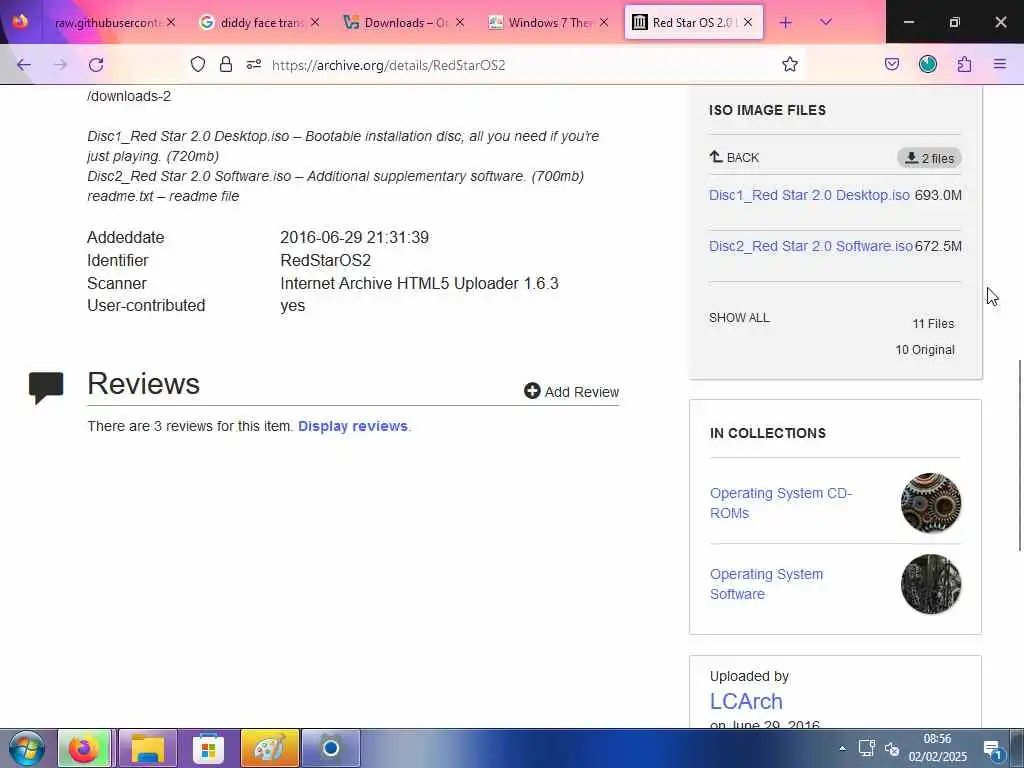
Task: Click the Reviews speech bubble icon
Action: point(46,388)
